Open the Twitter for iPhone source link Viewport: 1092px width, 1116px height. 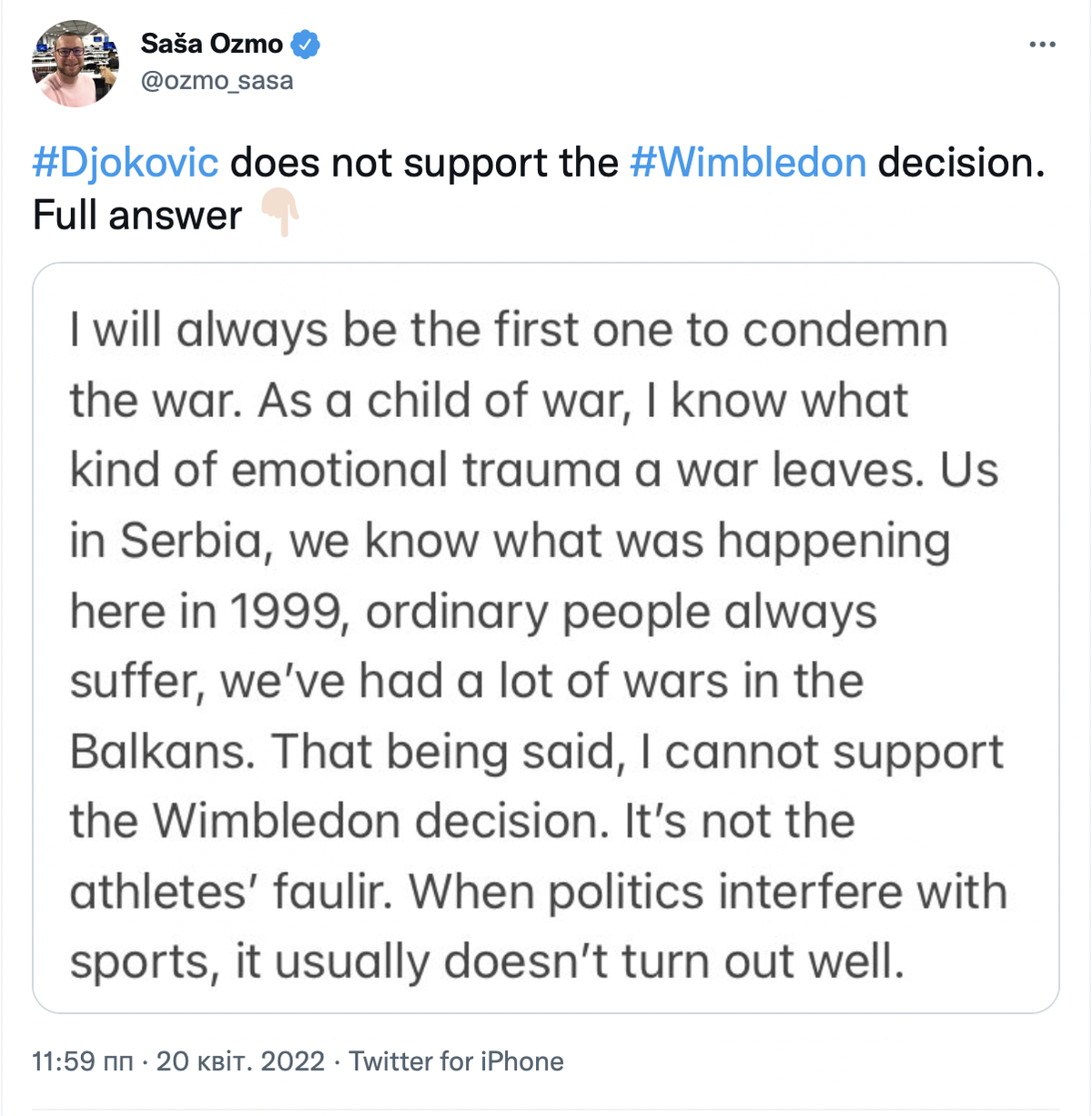(x=456, y=1061)
